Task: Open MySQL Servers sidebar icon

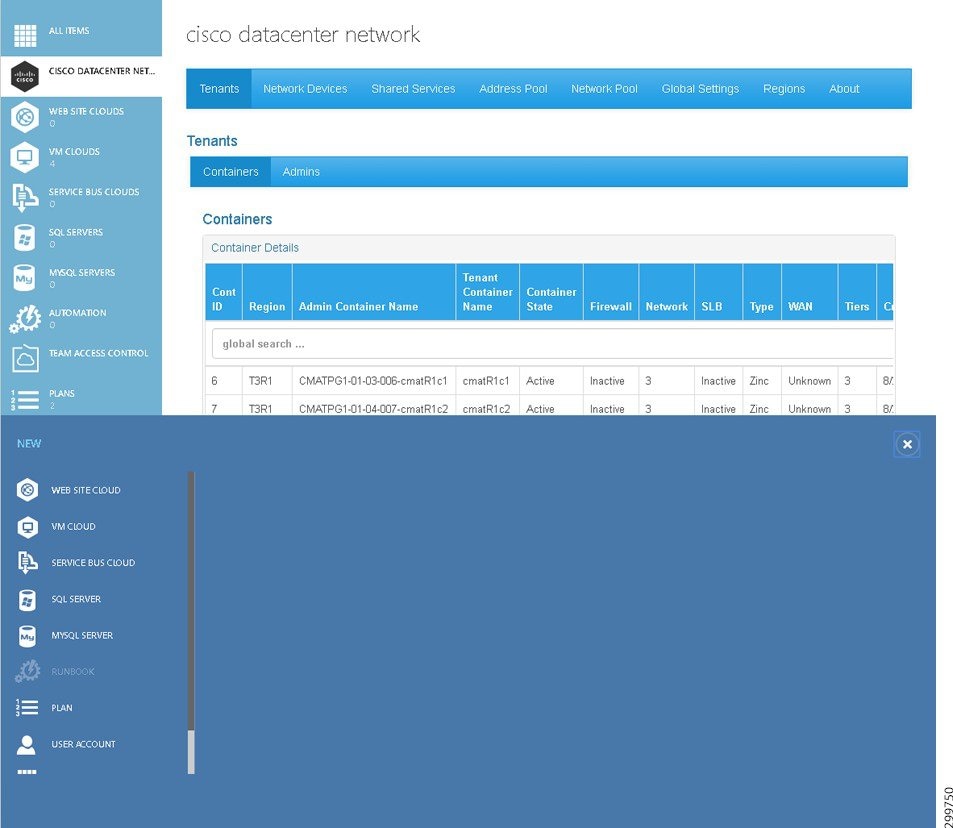Action: click(24, 278)
